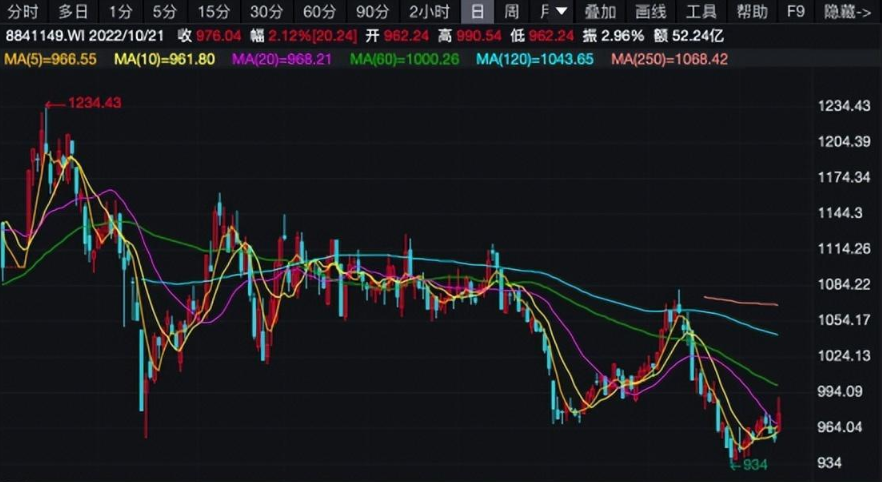Viewport: 882px width, 482px height.
Task: Select the 2小时 two-hour period
Action: point(428,12)
